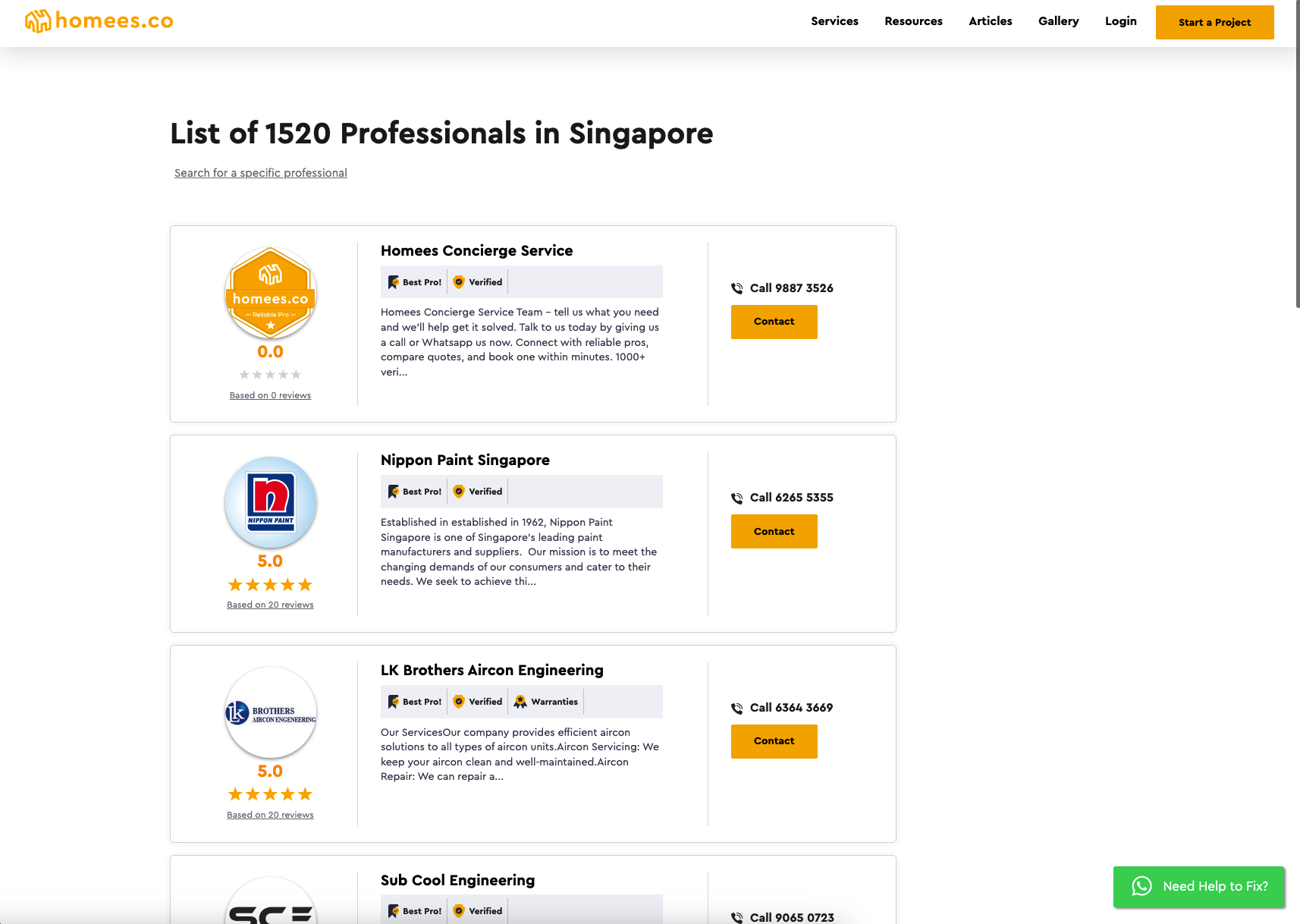This screenshot has height=924, width=1300.
Task: Click Homees Concierge Service description text
Action: point(520,342)
